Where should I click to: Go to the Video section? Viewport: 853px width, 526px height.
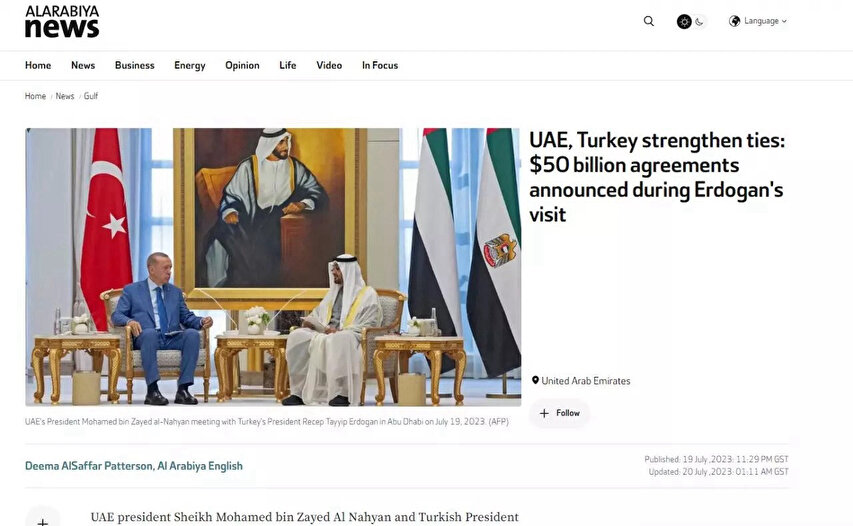pos(329,65)
